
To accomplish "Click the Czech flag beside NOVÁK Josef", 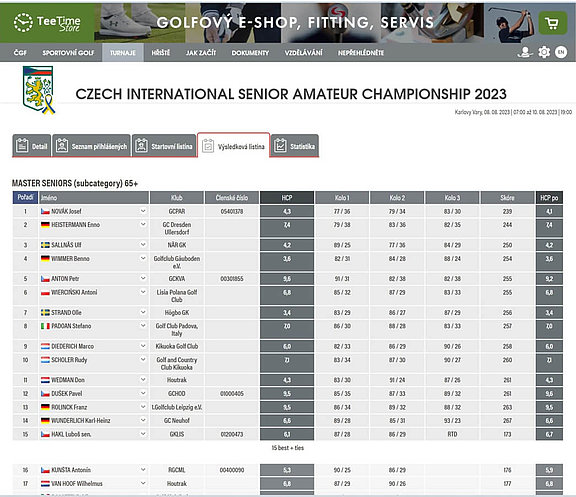I will click(45, 212).
